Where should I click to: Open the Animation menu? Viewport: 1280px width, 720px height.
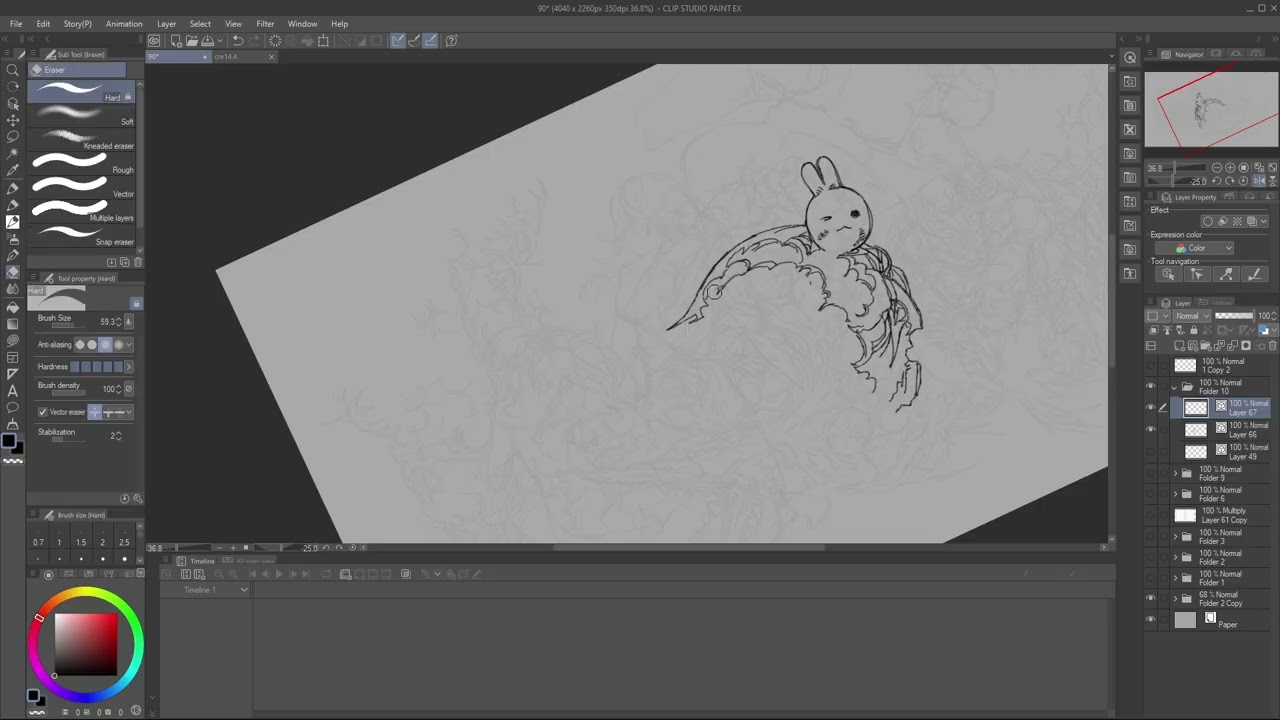tap(124, 24)
